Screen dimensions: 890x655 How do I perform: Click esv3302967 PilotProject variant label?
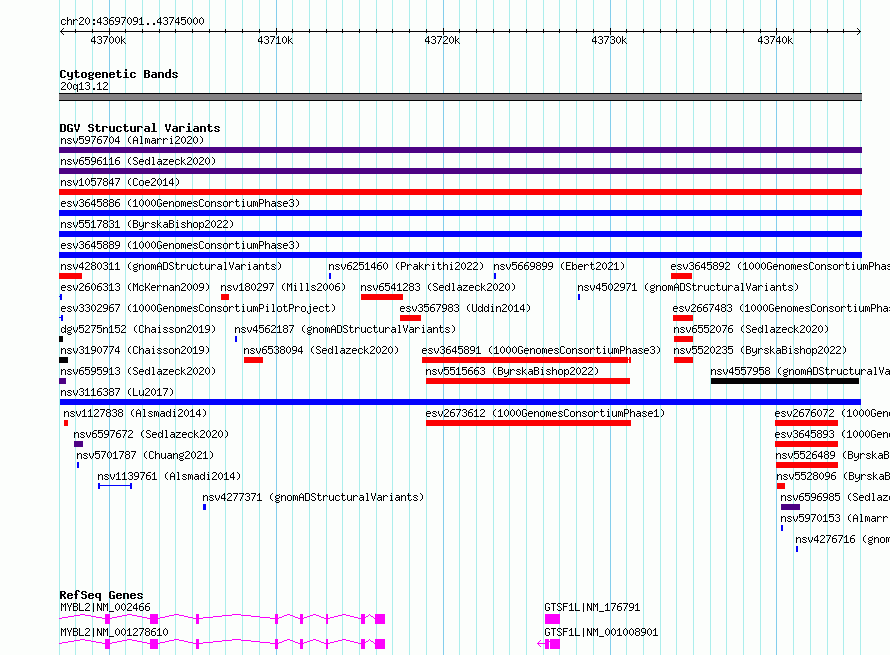coord(198,308)
